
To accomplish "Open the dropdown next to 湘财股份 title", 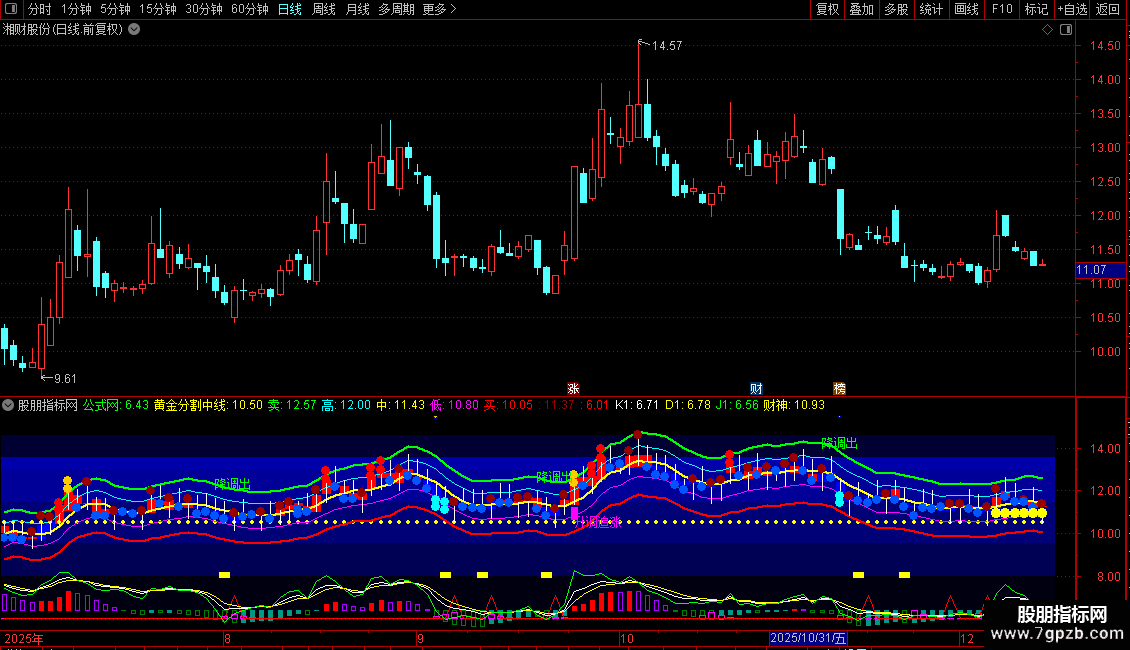I will (x=134, y=30).
